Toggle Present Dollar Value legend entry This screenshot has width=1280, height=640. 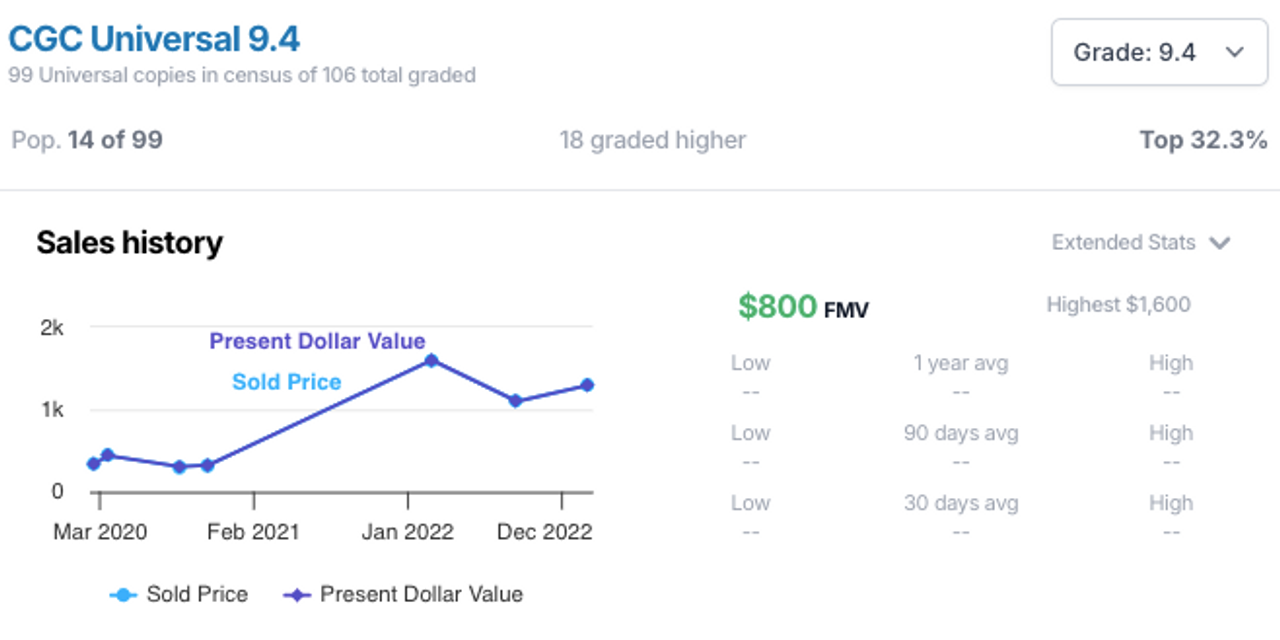tap(420, 594)
